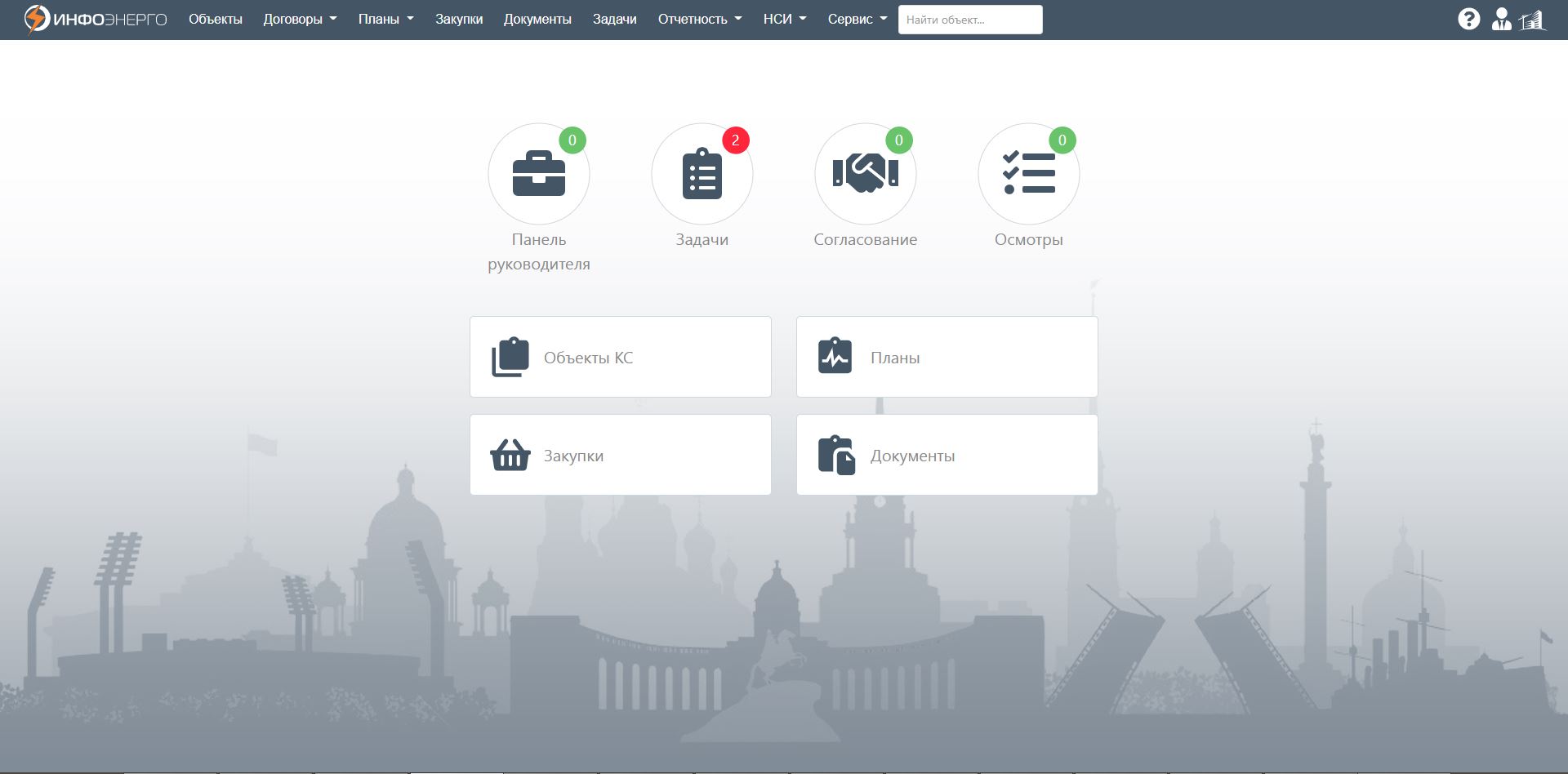
Task: Click the Закупки shopping basket icon
Action: pyautogui.click(x=510, y=456)
